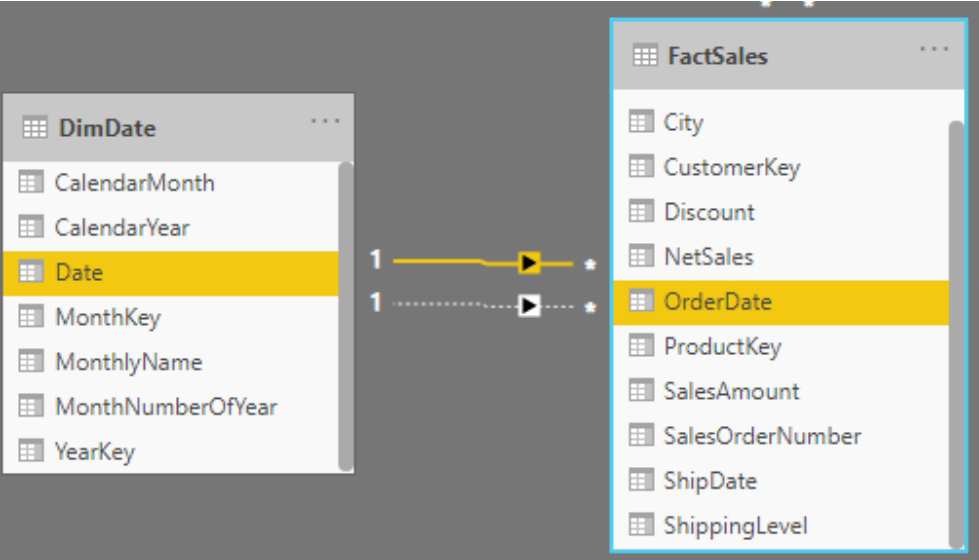Screen dimensions: 979x560
Task: Click the ProductKey column in FactSales
Action: click(708, 346)
